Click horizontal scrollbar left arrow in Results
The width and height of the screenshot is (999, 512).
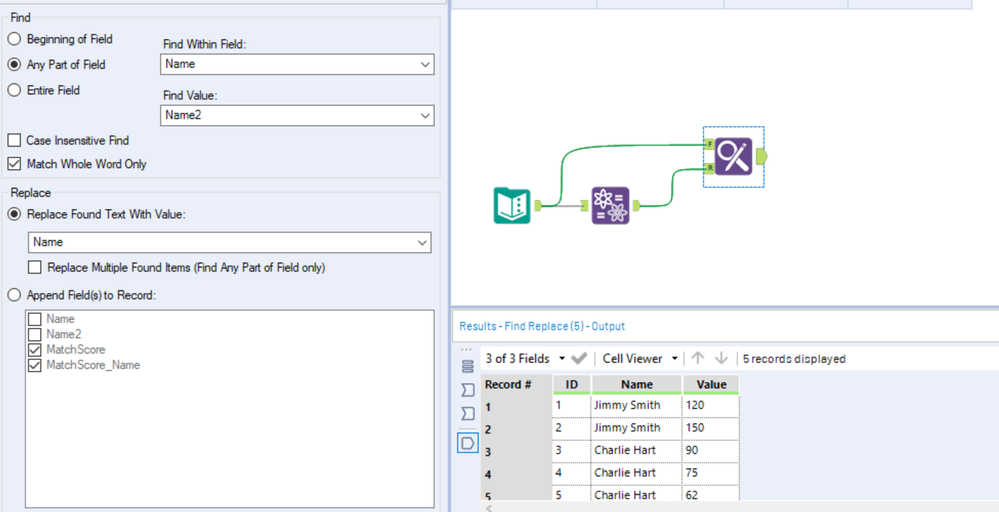pos(489,508)
